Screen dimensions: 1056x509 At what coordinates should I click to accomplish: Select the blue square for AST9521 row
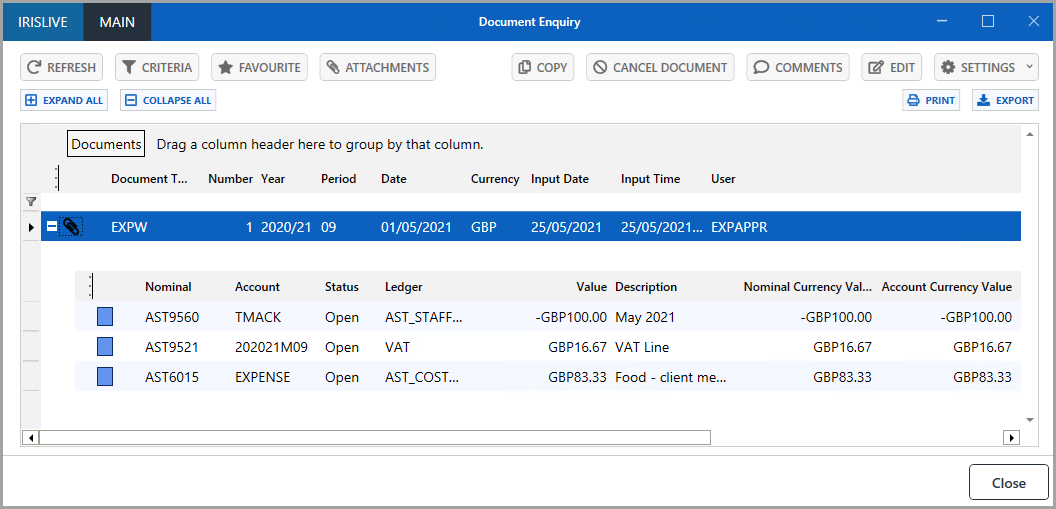104,347
